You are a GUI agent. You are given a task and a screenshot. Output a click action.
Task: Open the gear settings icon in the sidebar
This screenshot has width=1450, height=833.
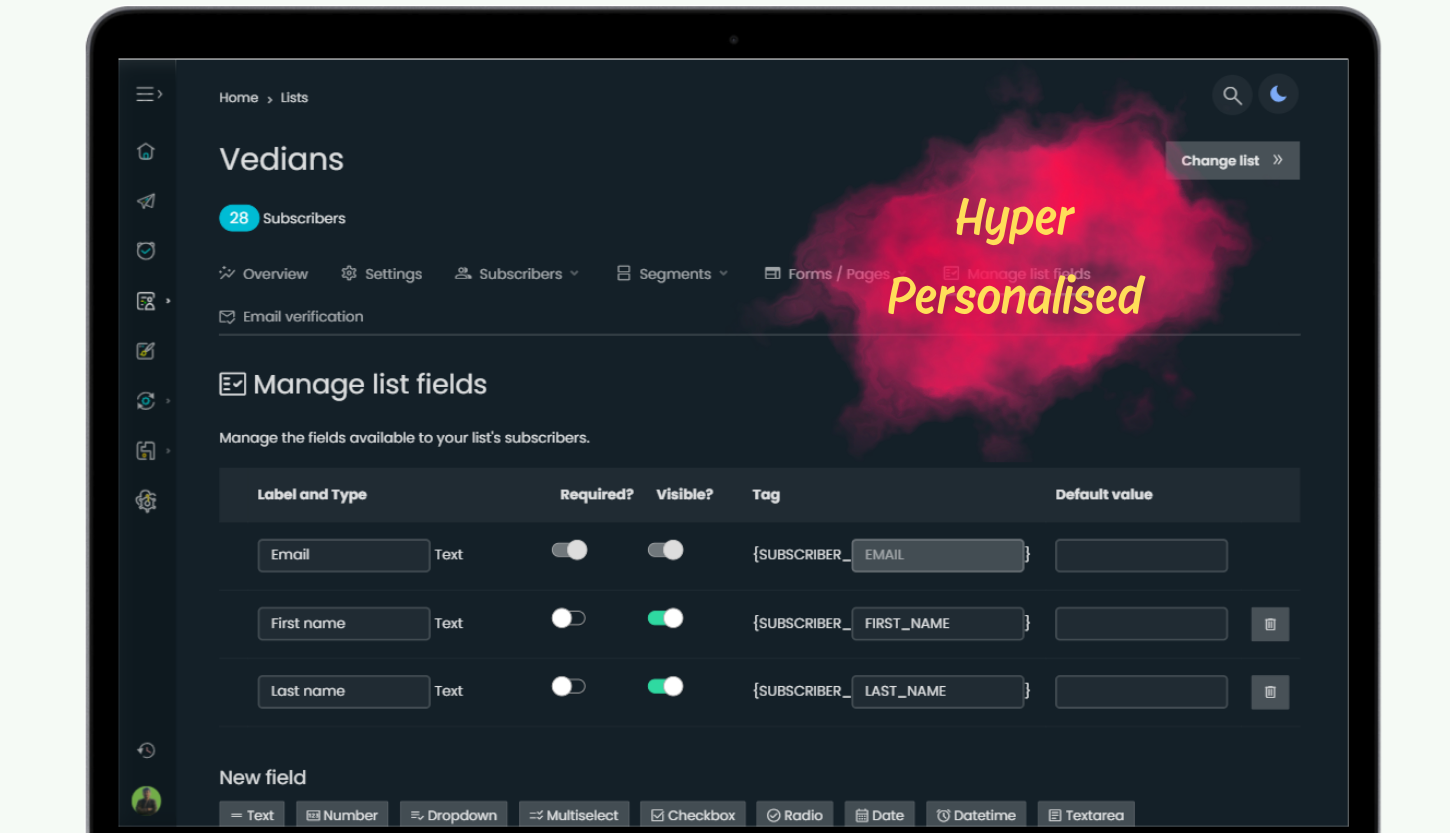(x=146, y=501)
